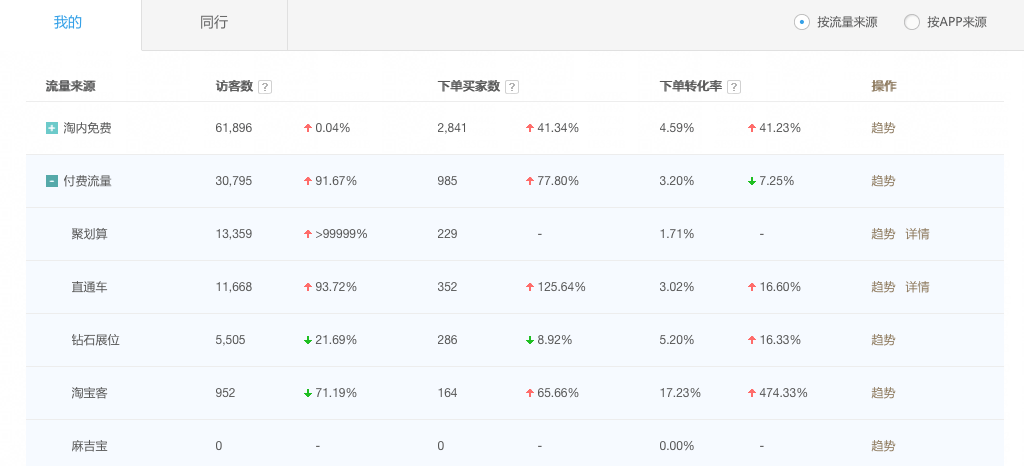
Task: Click the buyer count 985
Action: click(447, 181)
